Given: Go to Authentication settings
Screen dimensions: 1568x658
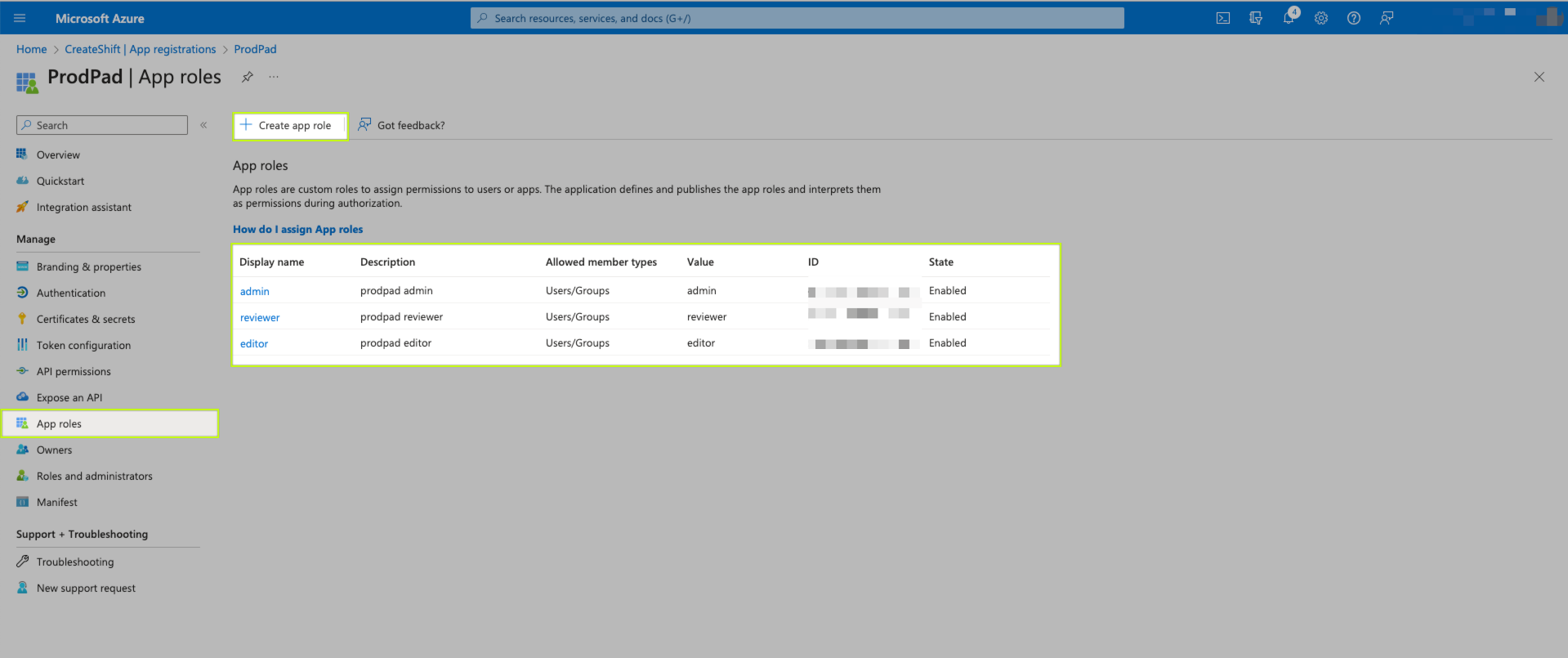Looking at the screenshot, I should [71, 293].
